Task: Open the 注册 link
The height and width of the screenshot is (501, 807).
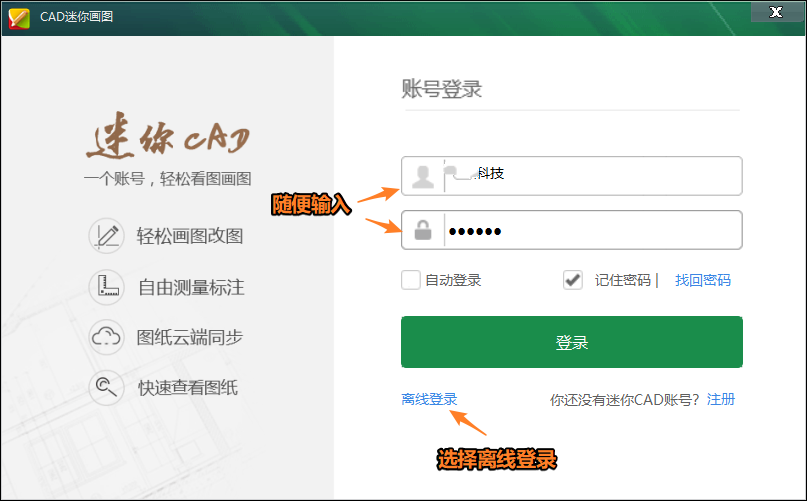Action: 721,399
